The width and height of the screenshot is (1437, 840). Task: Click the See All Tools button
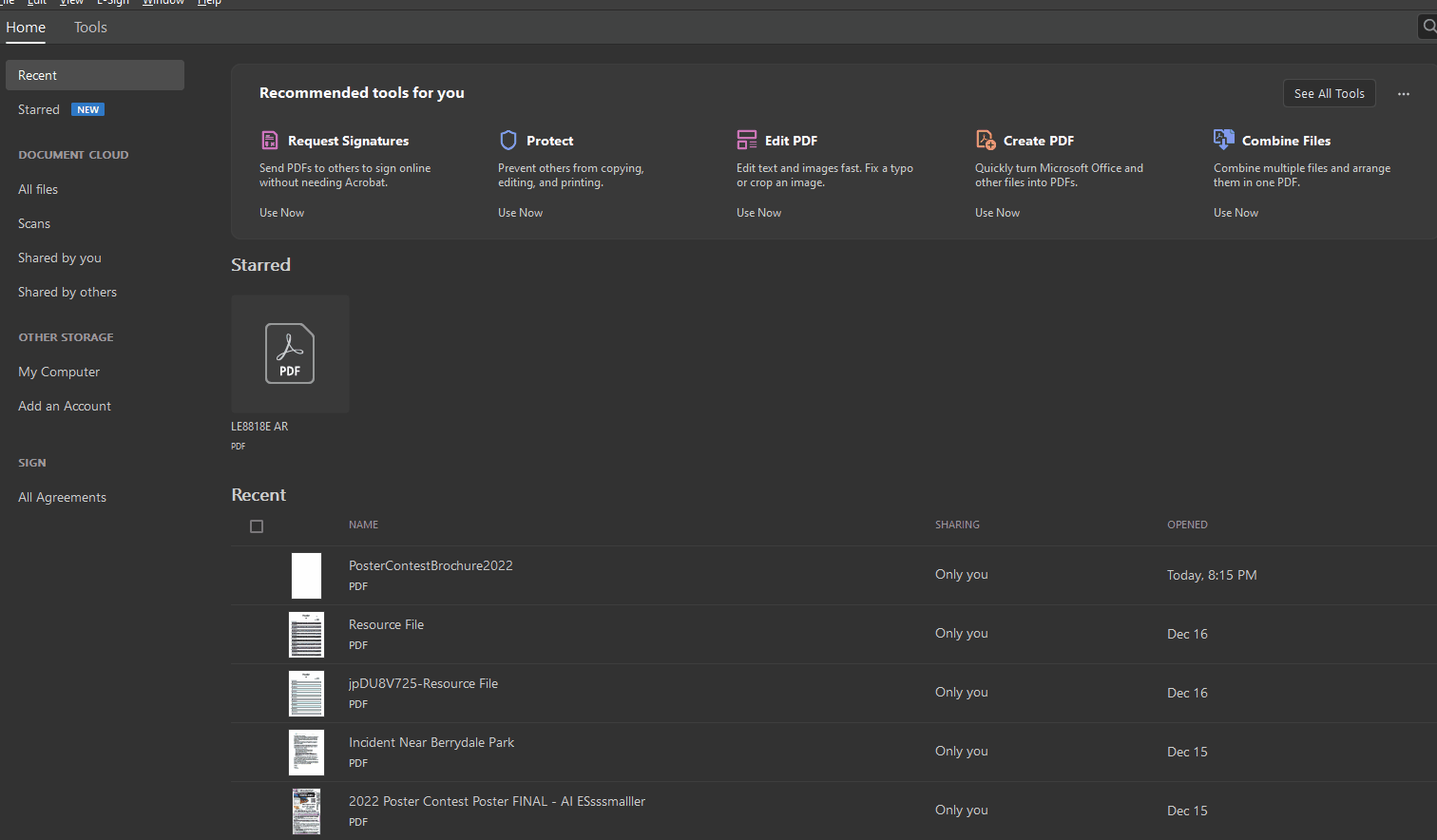tap(1329, 92)
